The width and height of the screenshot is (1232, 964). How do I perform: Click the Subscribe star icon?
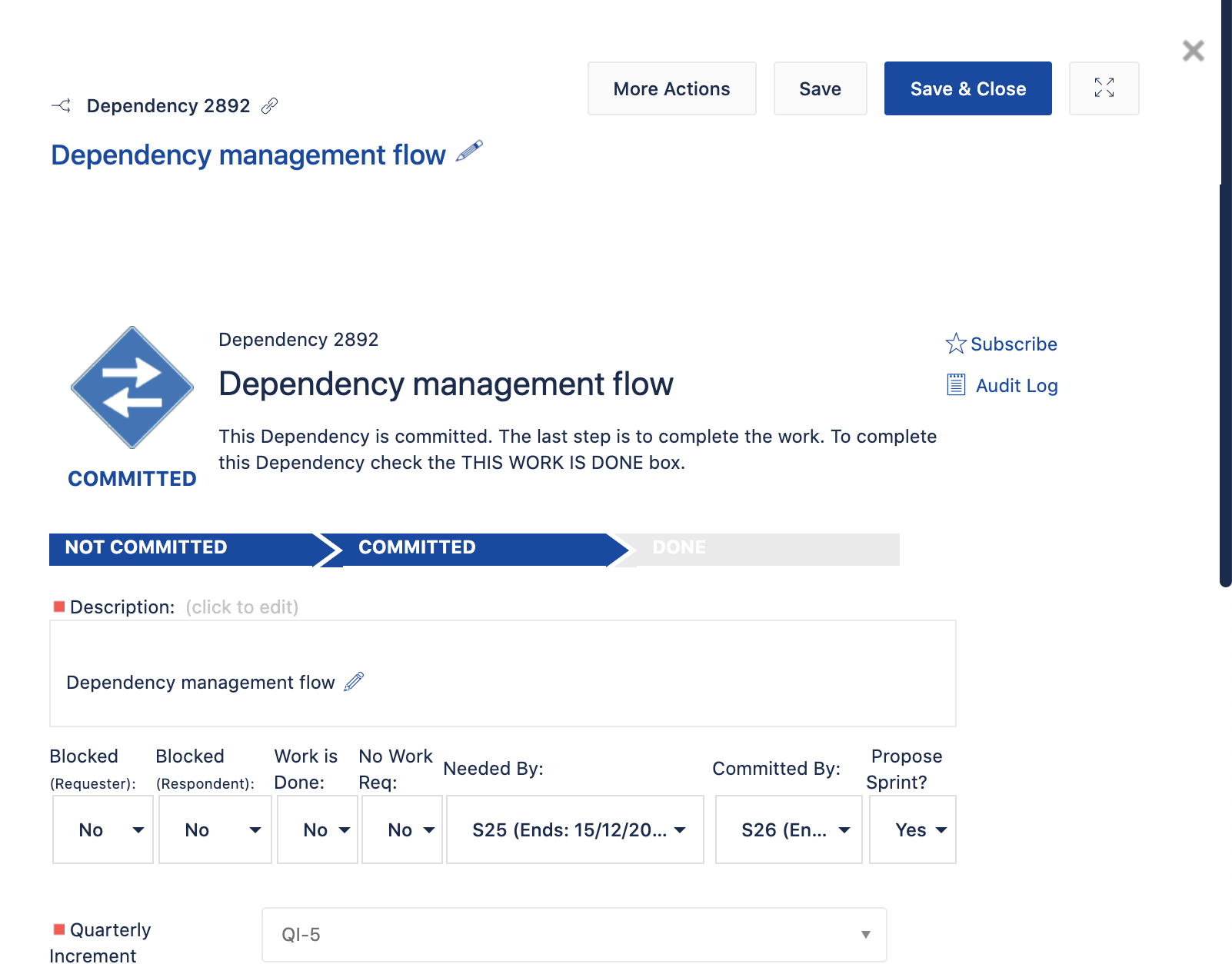click(x=956, y=343)
